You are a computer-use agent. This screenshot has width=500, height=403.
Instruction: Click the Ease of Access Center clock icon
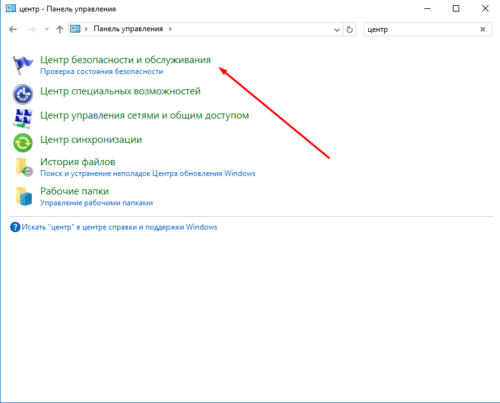pos(23,94)
